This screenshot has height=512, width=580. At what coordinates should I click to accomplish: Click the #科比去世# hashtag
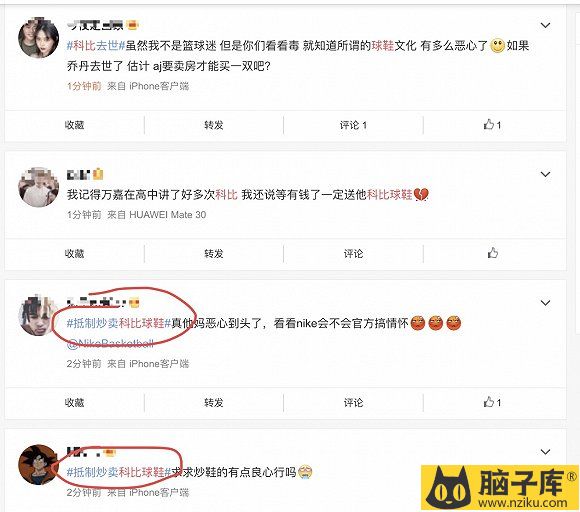coord(96,46)
